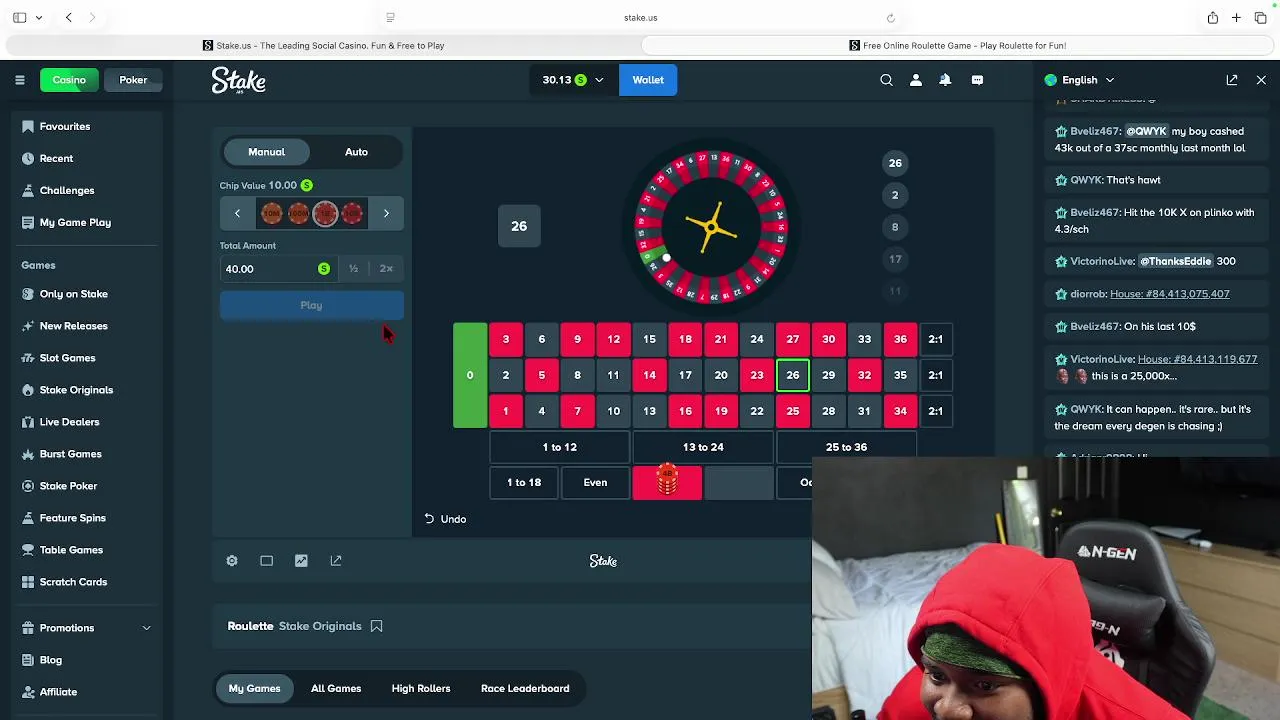Switch to Auto betting mode
Image resolution: width=1280 pixels, height=720 pixels.
(356, 152)
